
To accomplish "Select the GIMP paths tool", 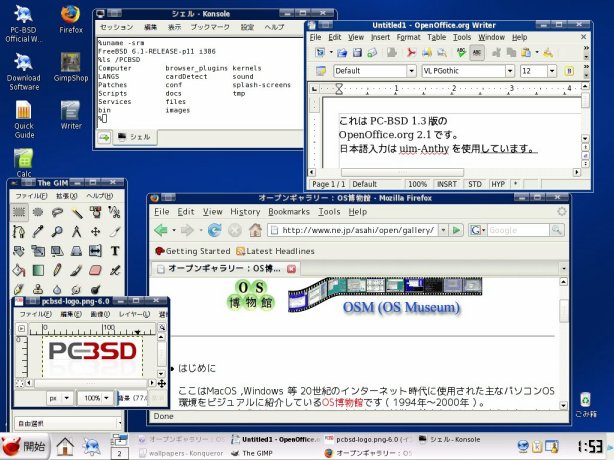I will click(19, 231).
